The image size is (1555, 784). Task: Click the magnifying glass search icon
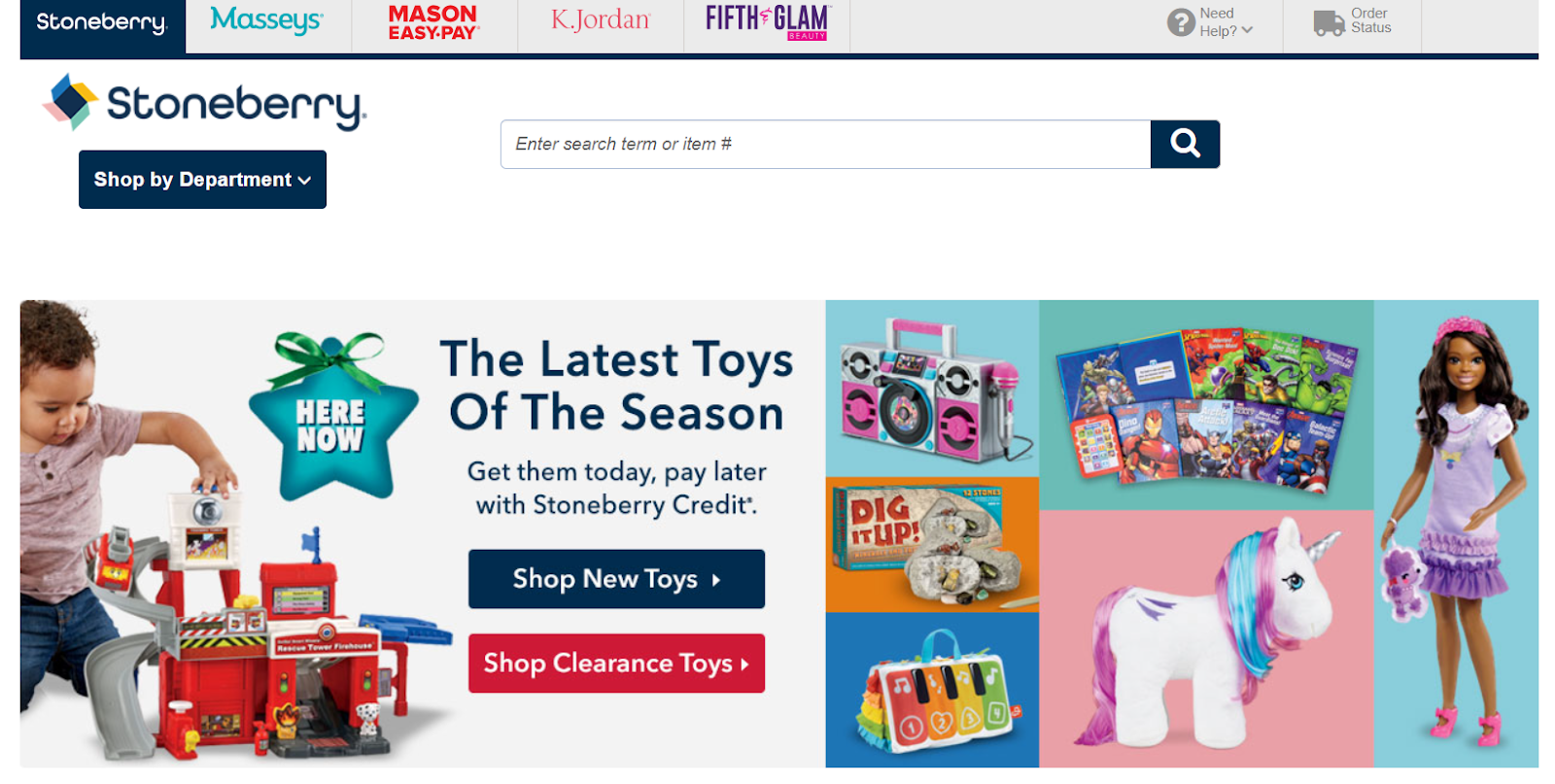point(1185,144)
